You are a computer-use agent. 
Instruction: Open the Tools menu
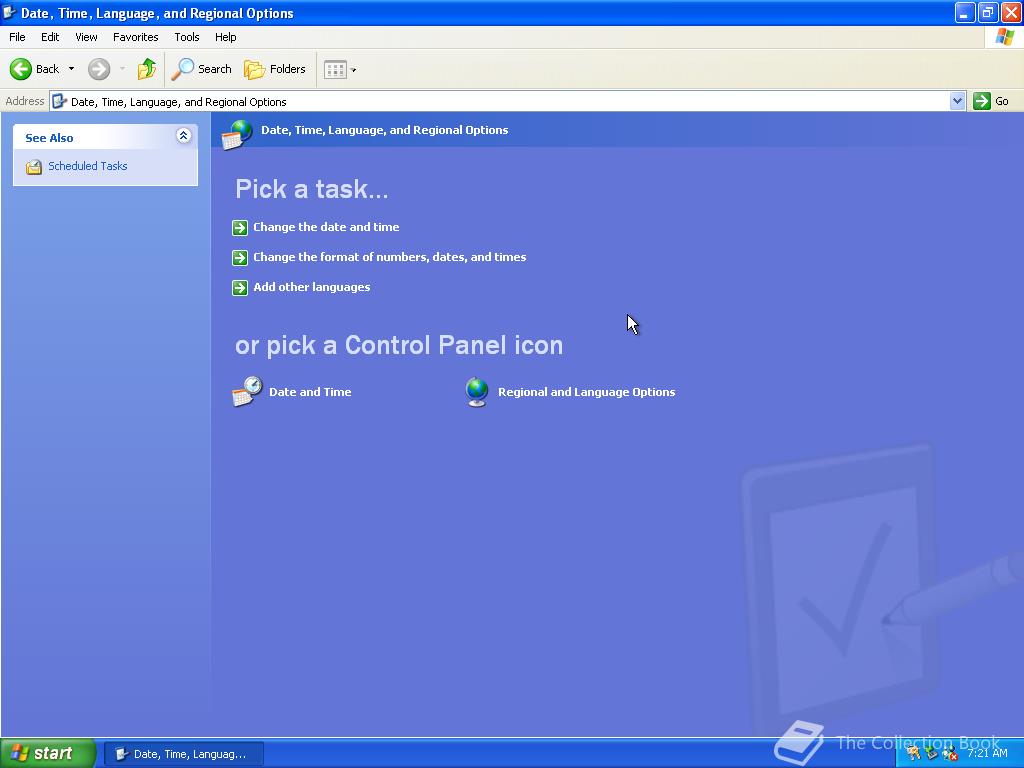(x=187, y=37)
